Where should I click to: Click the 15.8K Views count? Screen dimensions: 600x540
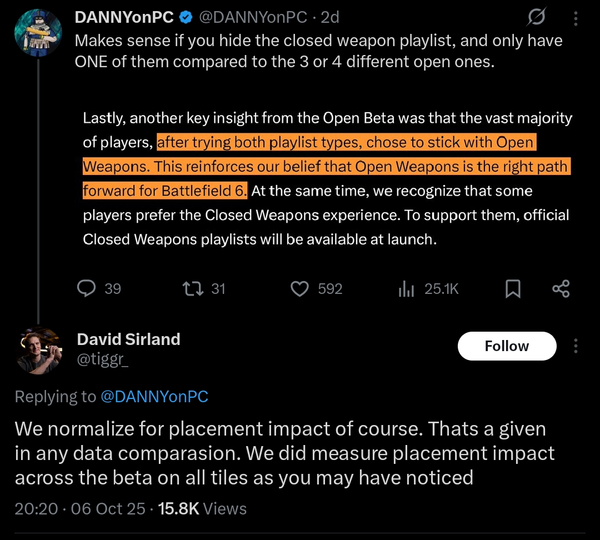[201, 508]
